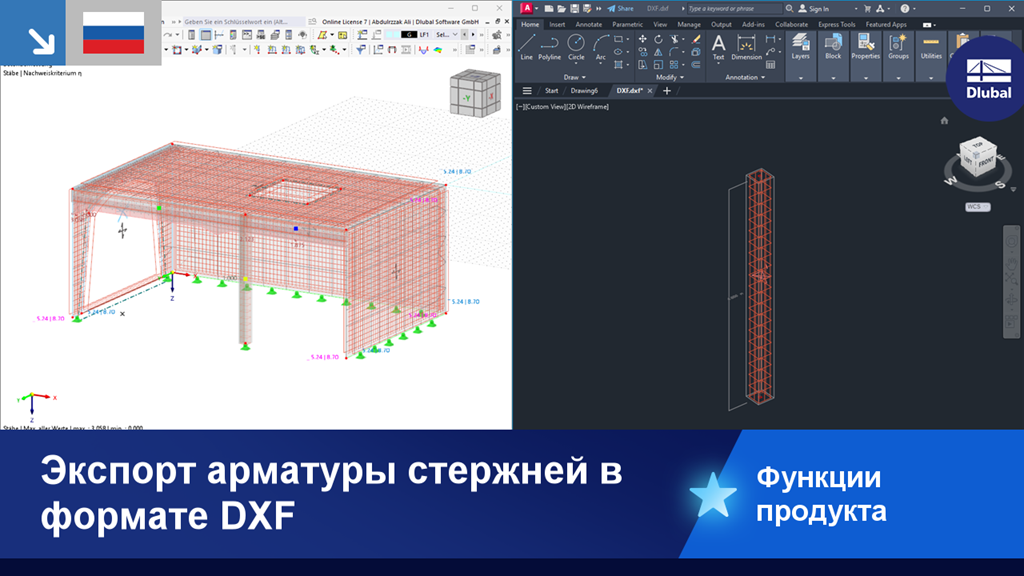
Task: Open the Home ribbon tab
Action: 530,24
